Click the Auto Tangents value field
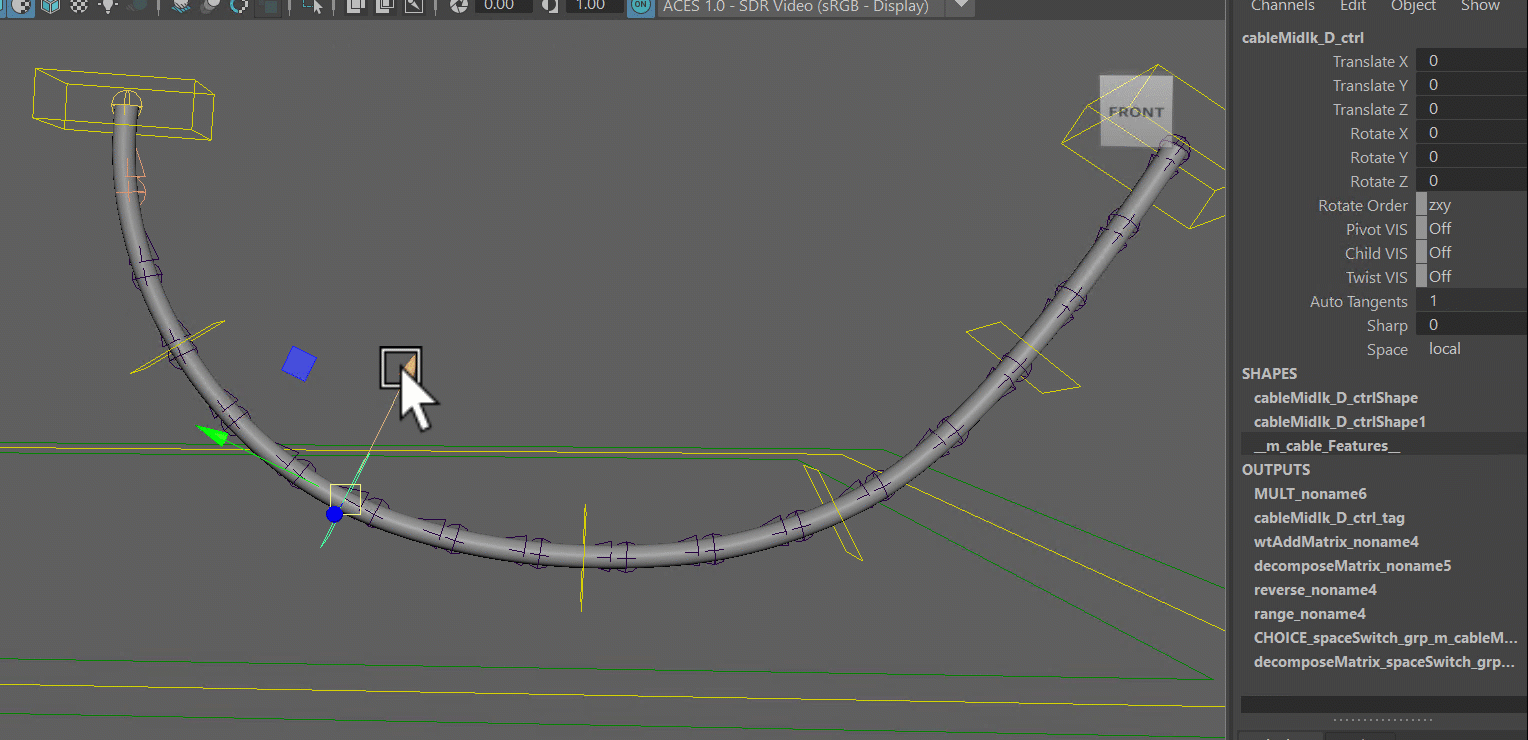Viewport: 1528px width, 740px height. coord(1472,301)
